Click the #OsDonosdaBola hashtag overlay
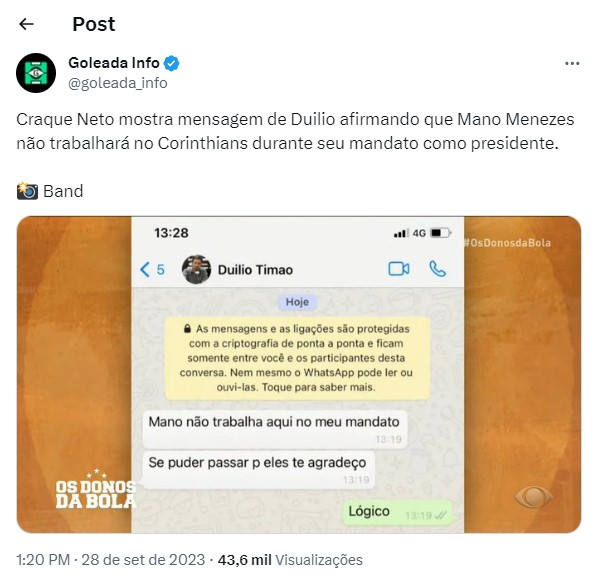The height and width of the screenshot is (584, 595). (507, 243)
